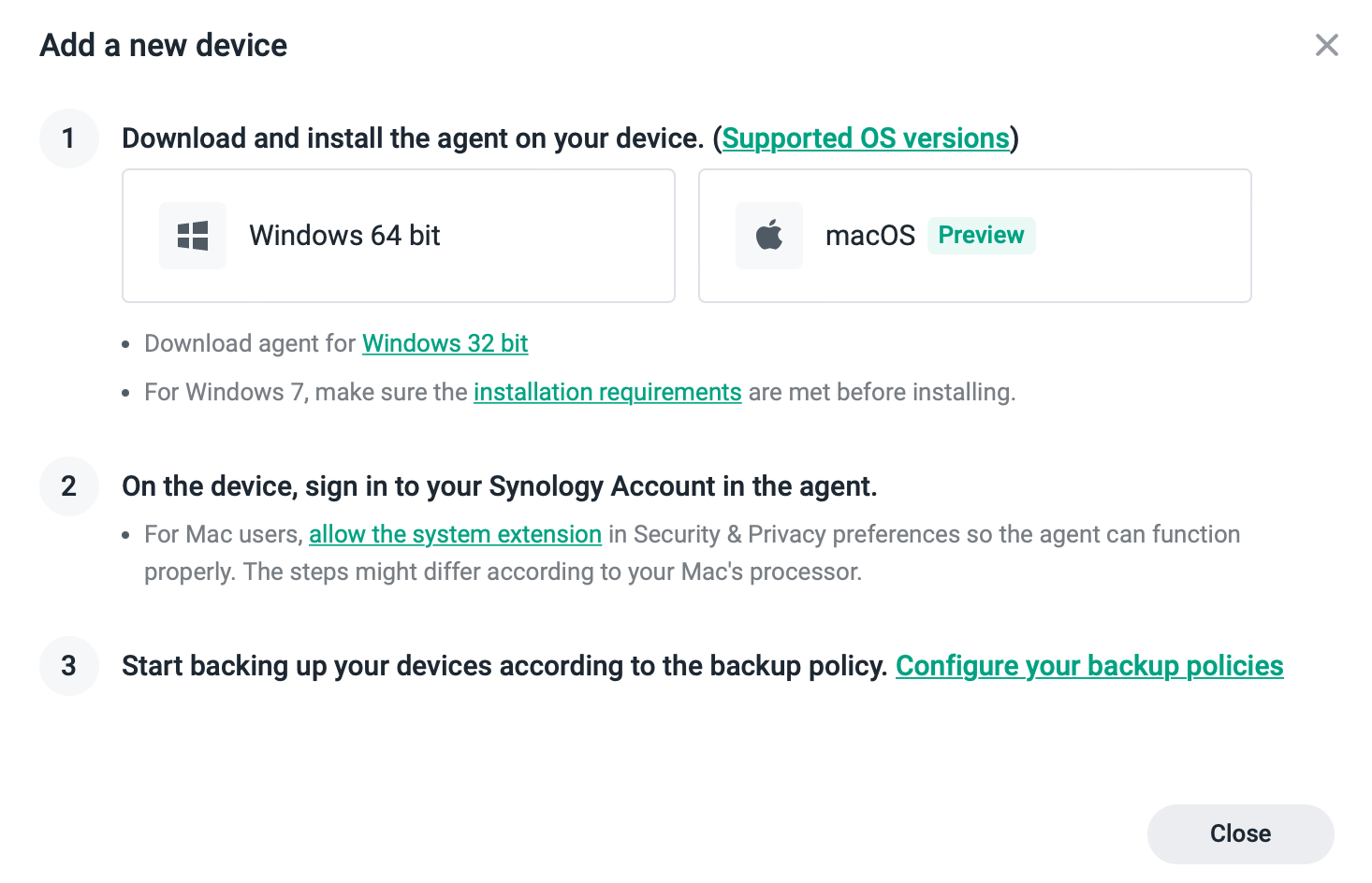
Task: Open Configure your backup policies link
Action: [1089, 666]
